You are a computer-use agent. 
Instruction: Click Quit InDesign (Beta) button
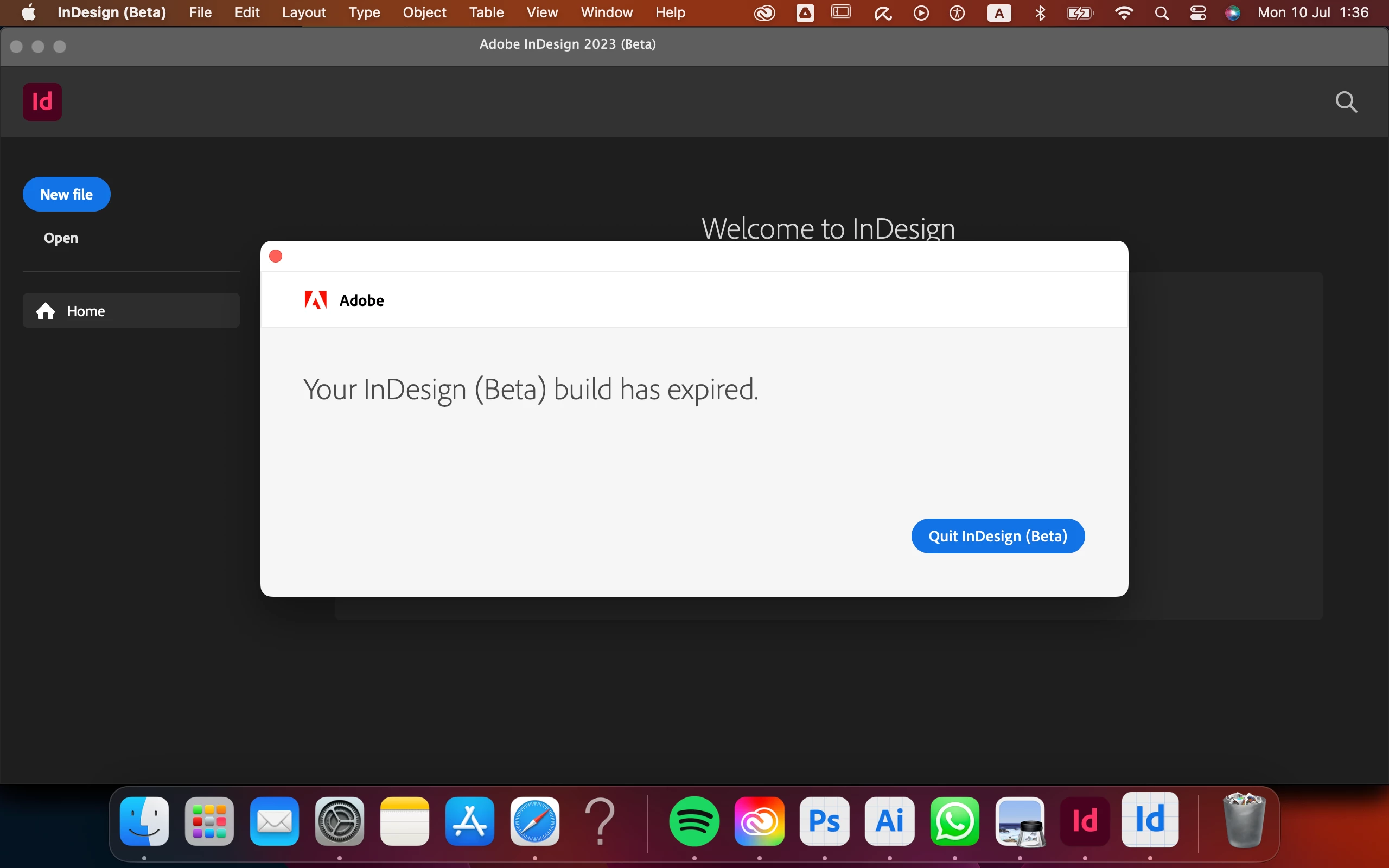point(998,535)
